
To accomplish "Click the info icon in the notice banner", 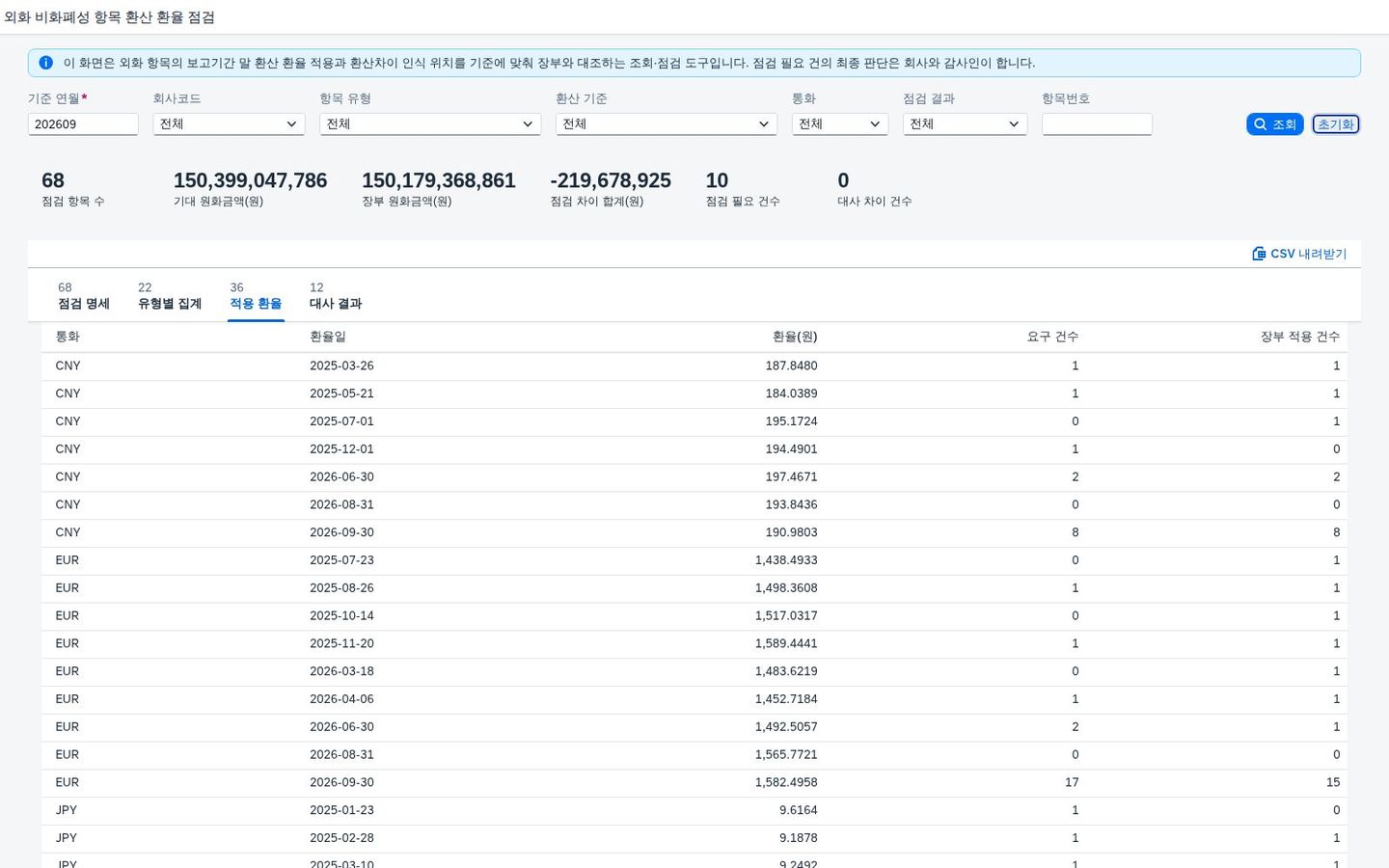I will [45, 63].
